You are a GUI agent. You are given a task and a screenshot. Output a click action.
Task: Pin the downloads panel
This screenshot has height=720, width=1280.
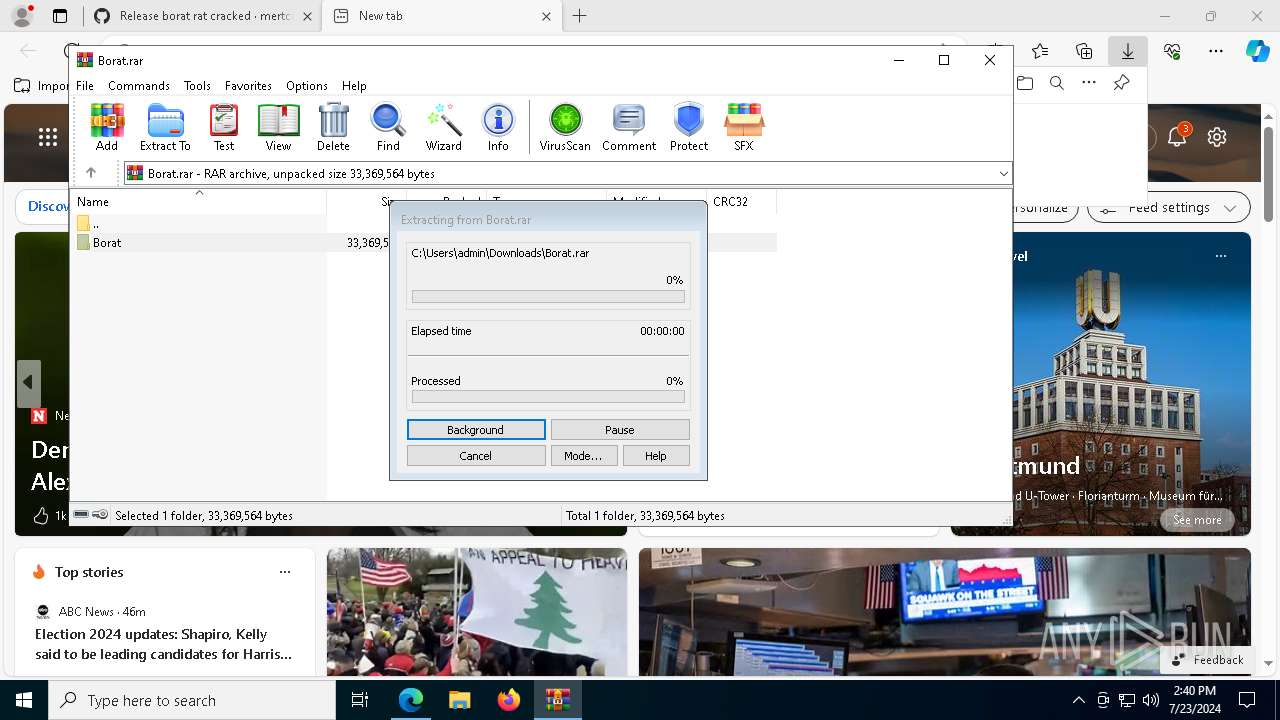coord(1121,83)
